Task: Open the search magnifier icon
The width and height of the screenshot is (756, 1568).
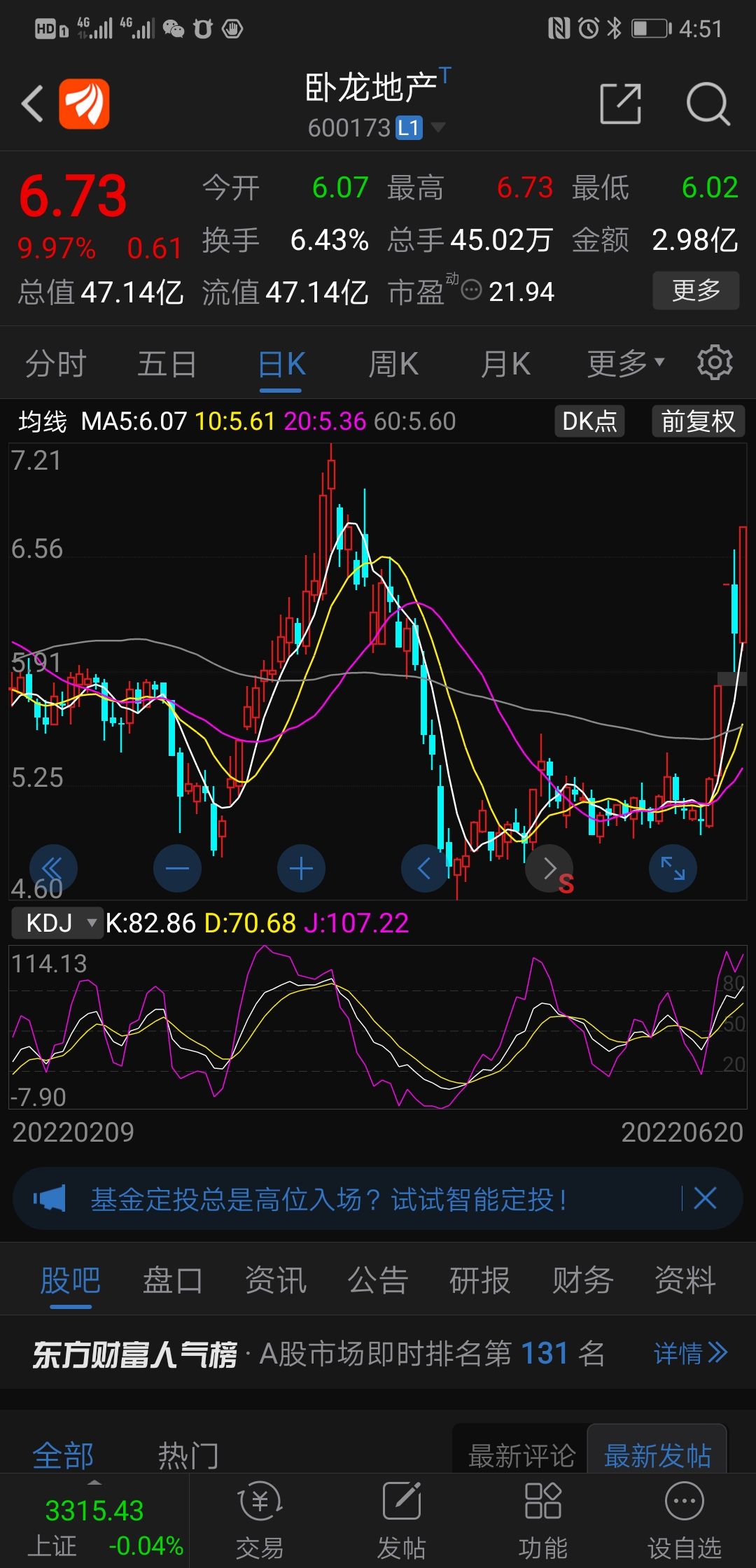Action: coord(708,104)
